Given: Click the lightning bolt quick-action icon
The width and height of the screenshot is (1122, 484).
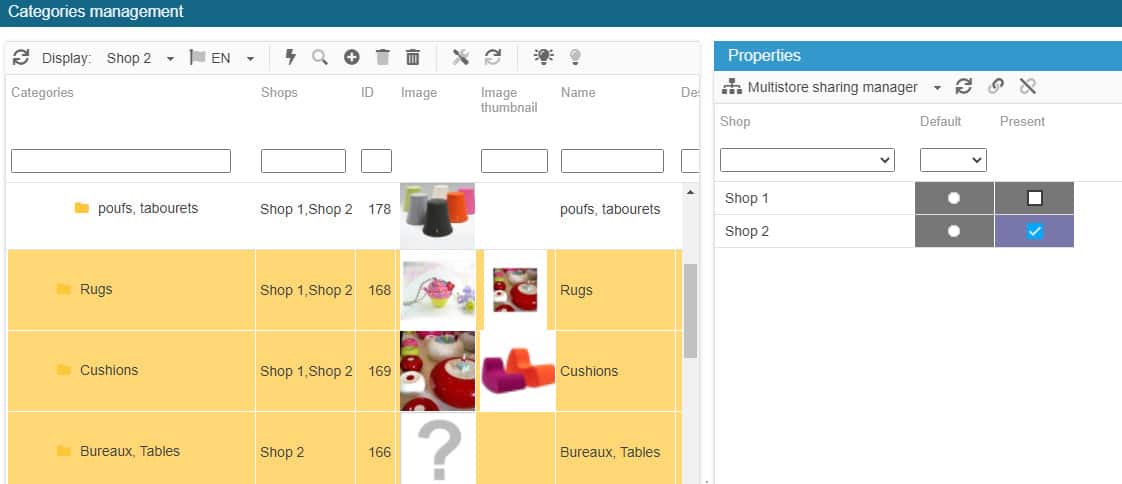Looking at the screenshot, I should [291, 57].
